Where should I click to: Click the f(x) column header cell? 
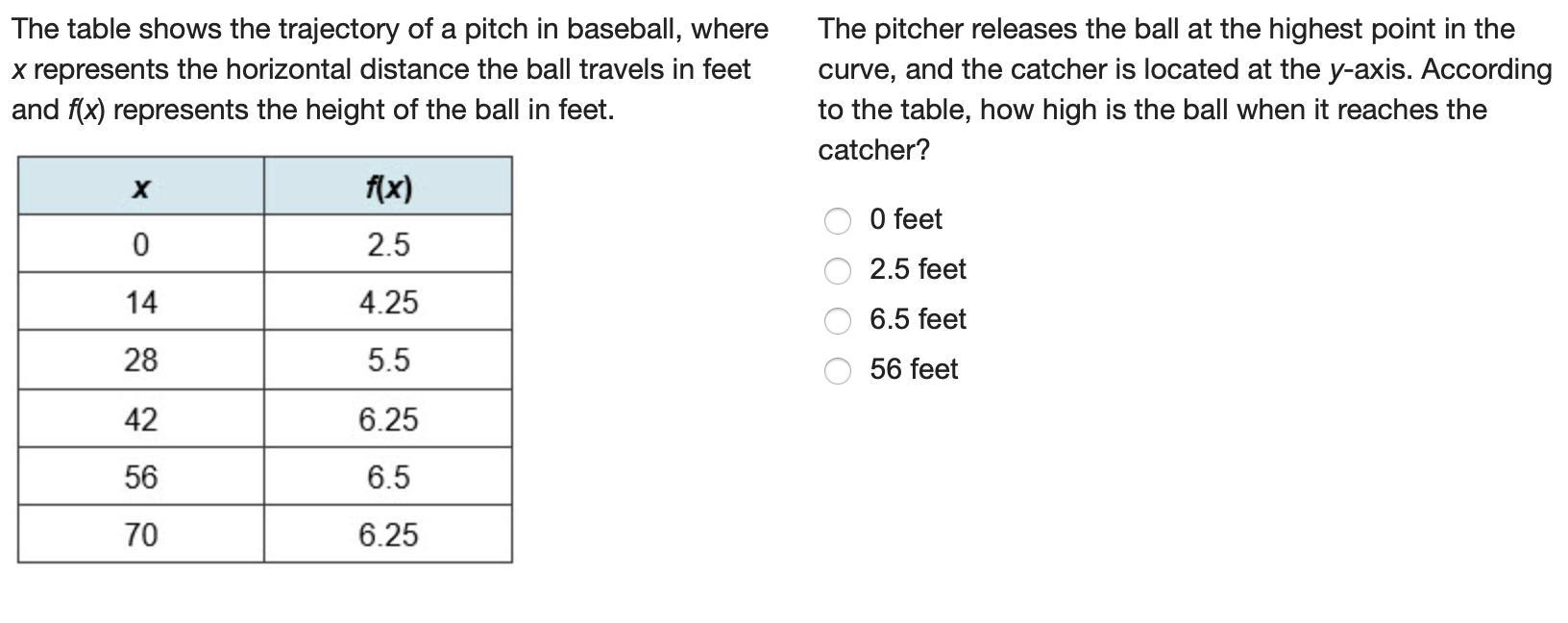point(388,187)
